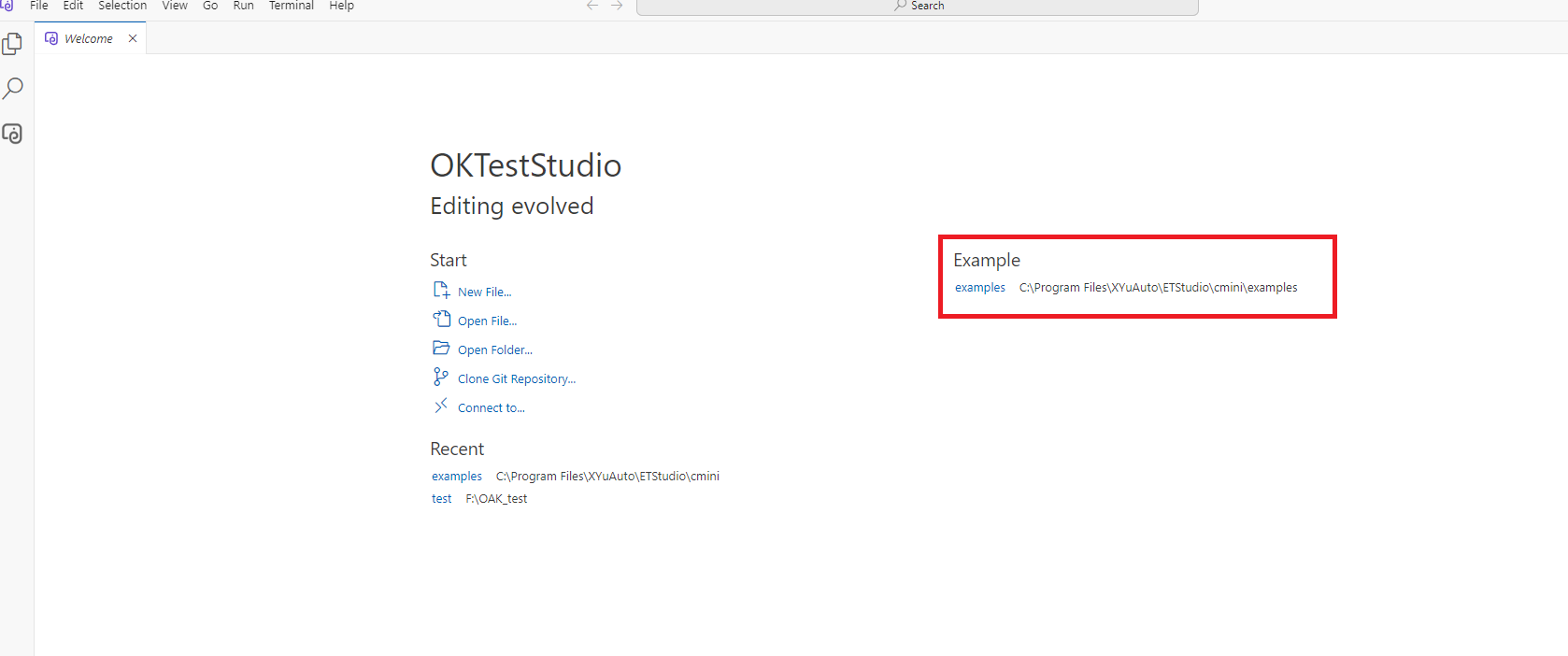The image size is (1568, 656).
Task: Click the Open Folder icon in Start
Action: coord(441,349)
